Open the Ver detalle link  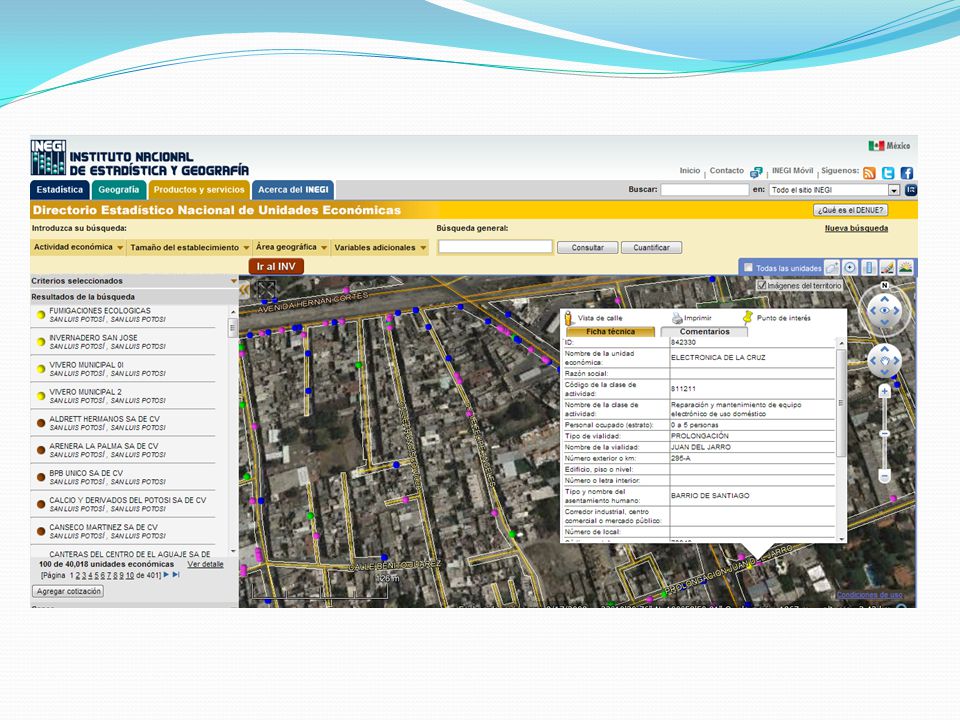205,564
